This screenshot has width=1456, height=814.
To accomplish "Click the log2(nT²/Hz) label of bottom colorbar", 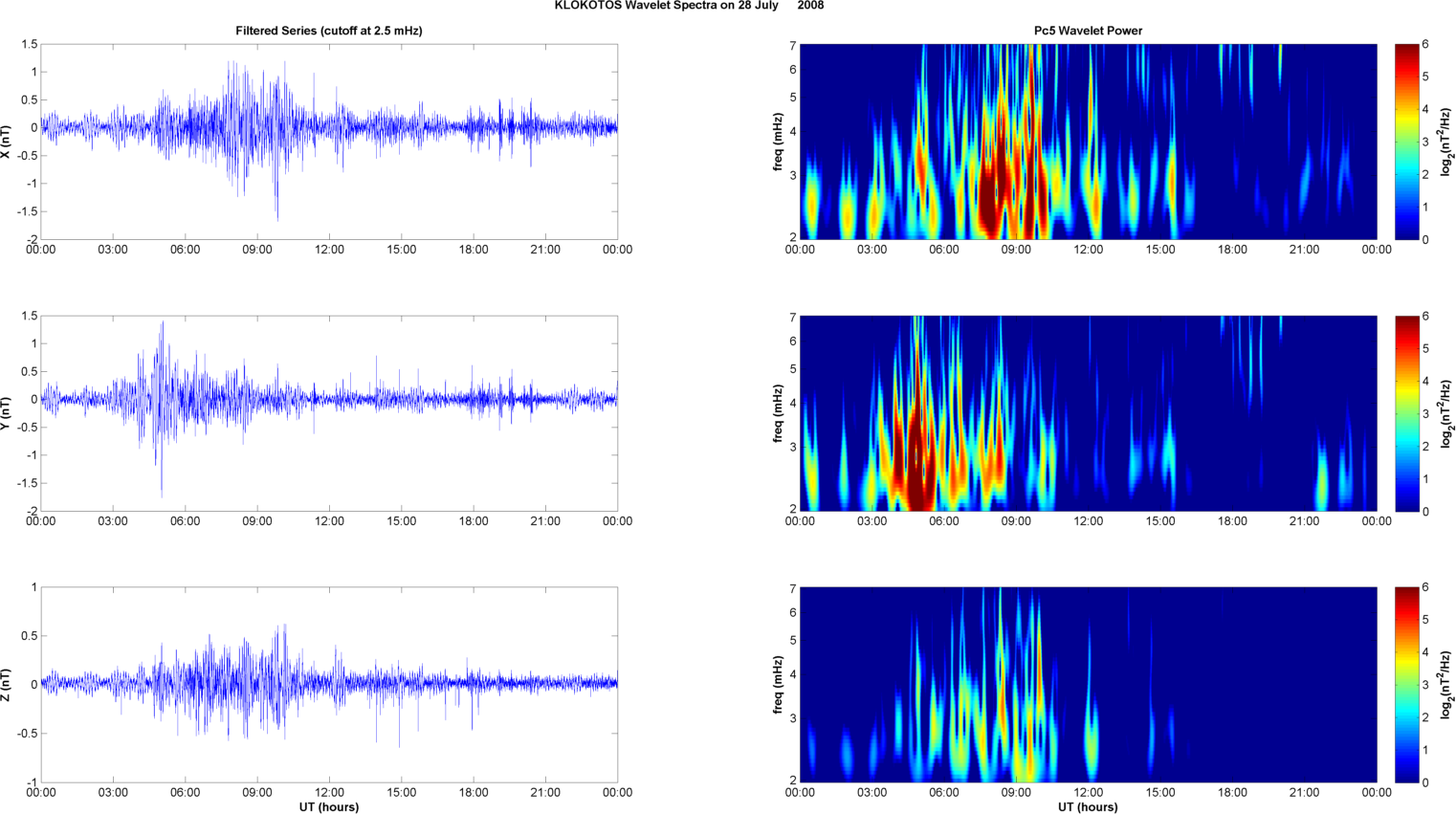I will coord(1447,685).
